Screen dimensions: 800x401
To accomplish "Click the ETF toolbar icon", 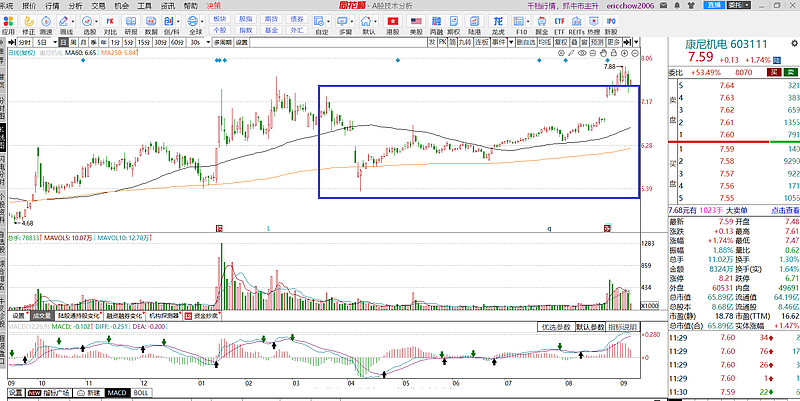I will tap(559, 25).
